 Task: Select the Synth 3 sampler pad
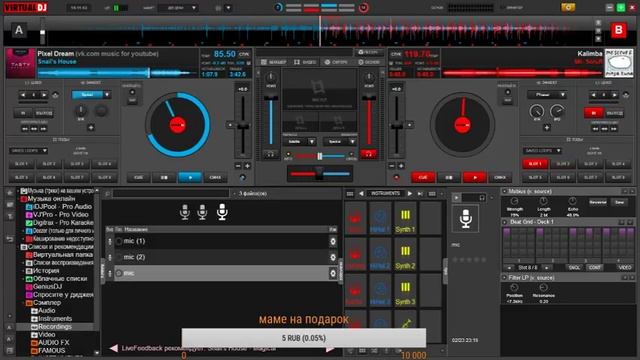pos(405,291)
